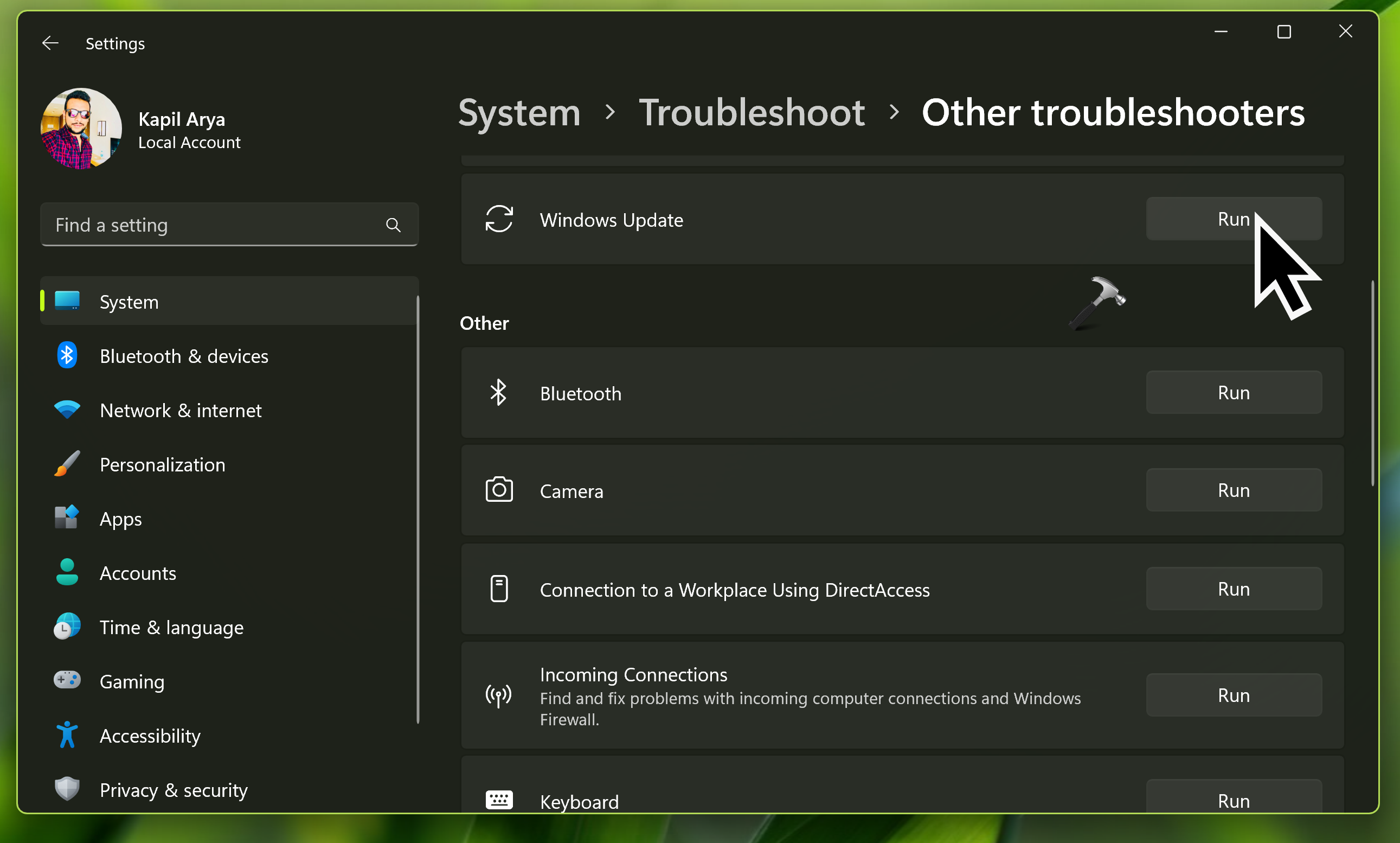Click the Bluetooth troubleshooter icon
The image size is (1400, 843).
coord(498,393)
